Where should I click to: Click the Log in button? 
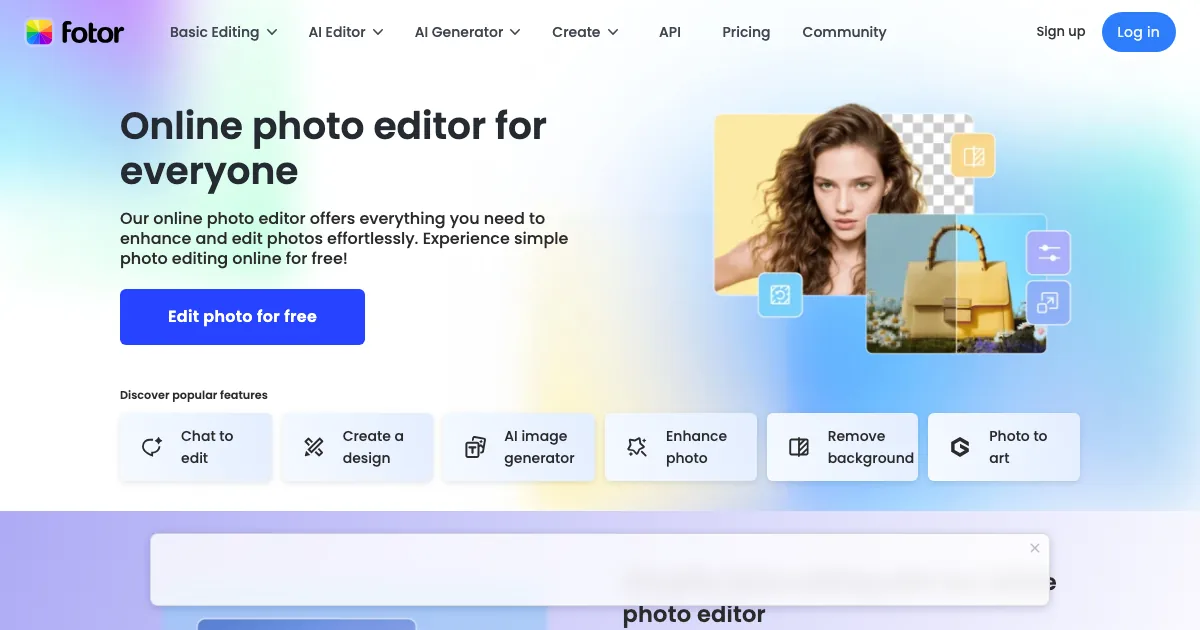click(x=1138, y=32)
